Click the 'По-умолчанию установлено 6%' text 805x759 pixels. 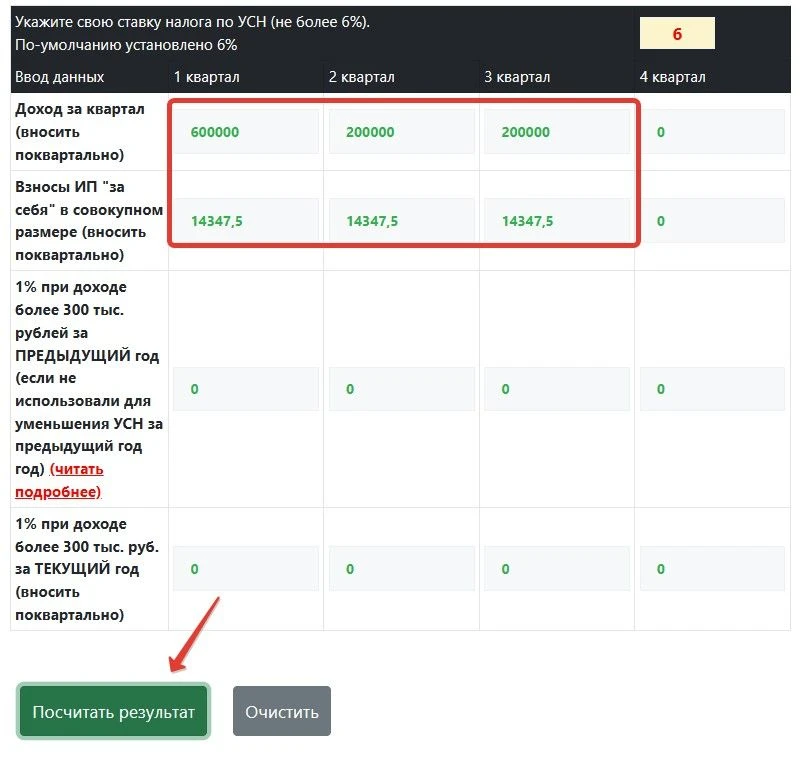(x=126, y=45)
